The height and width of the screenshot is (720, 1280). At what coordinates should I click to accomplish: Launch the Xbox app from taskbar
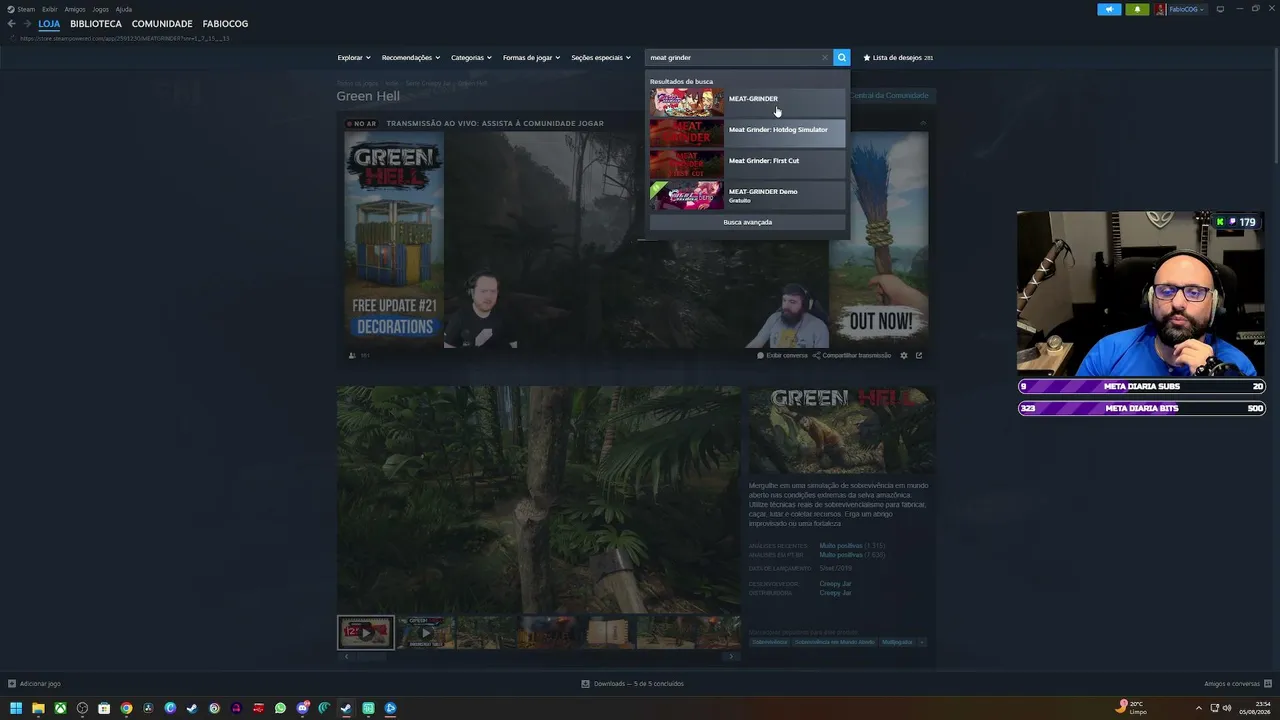point(60,708)
